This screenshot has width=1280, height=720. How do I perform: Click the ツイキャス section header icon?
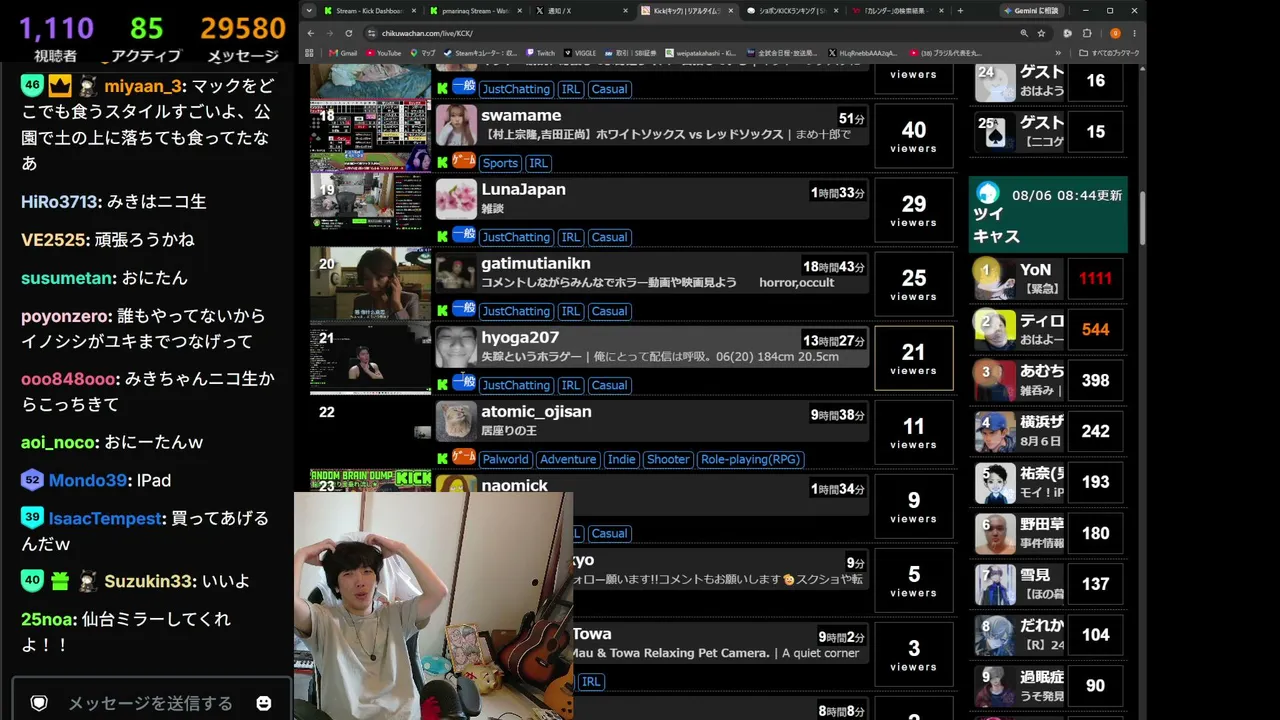[x=988, y=193]
